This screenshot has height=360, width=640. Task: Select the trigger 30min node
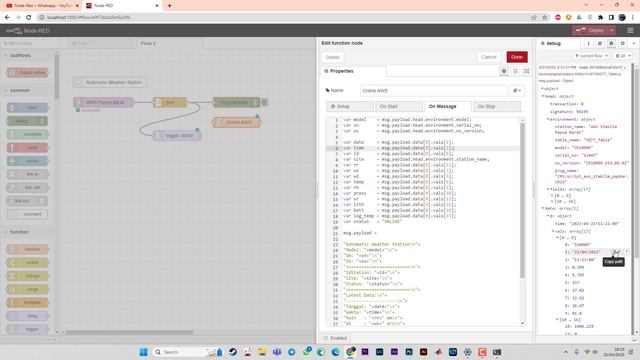tap(177, 136)
